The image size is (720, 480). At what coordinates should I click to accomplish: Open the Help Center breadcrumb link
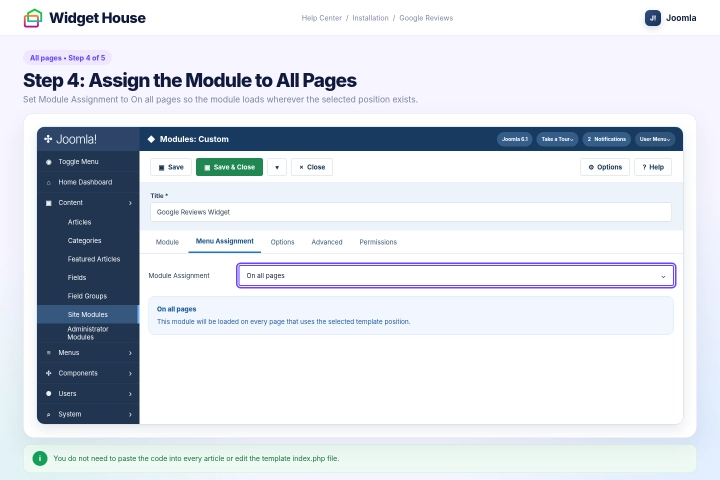click(321, 18)
